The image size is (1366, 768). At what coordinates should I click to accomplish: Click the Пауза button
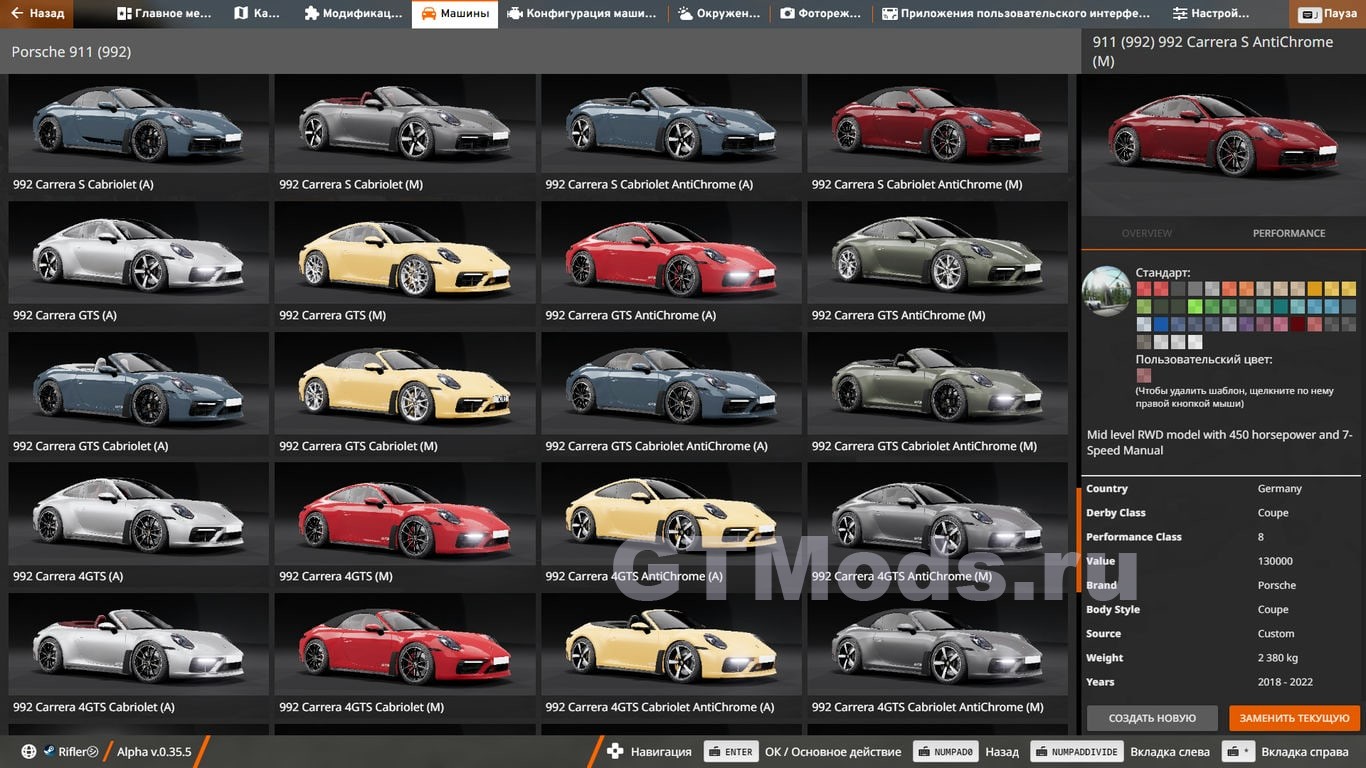point(1329,14)
